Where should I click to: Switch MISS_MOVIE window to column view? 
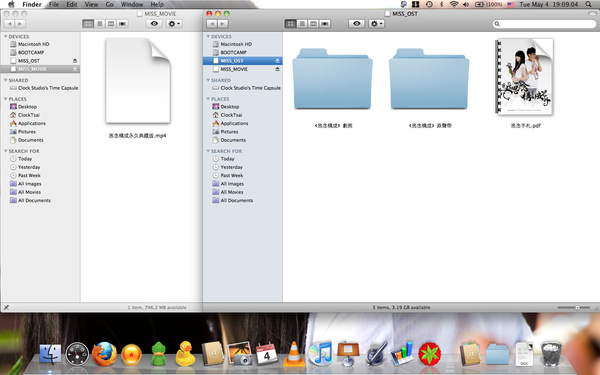(x=111, y=24)
